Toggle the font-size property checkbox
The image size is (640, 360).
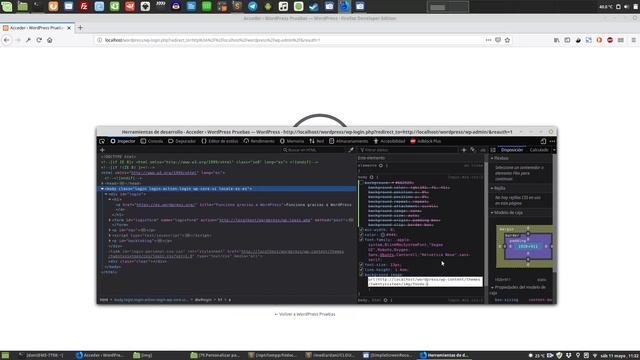click(361, 264)
